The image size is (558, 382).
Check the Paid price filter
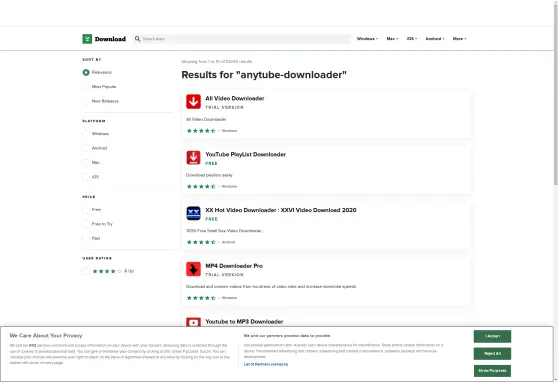86,238
